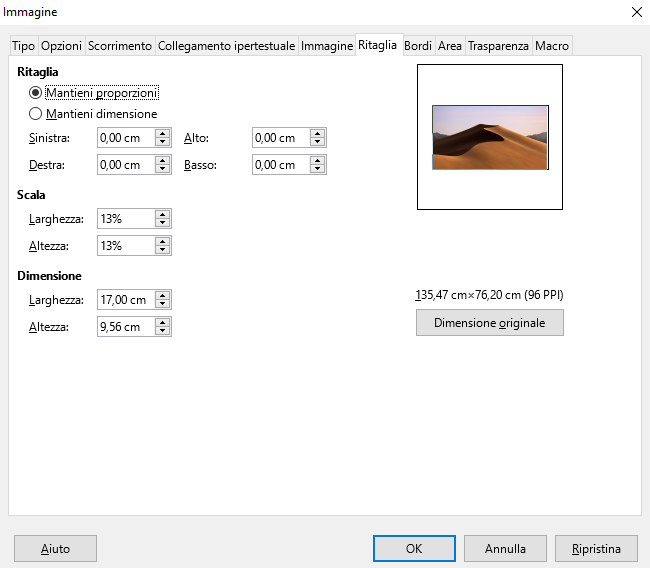
Task: Decrease the Dimensione Larghezza value
Action: (162, 304)
